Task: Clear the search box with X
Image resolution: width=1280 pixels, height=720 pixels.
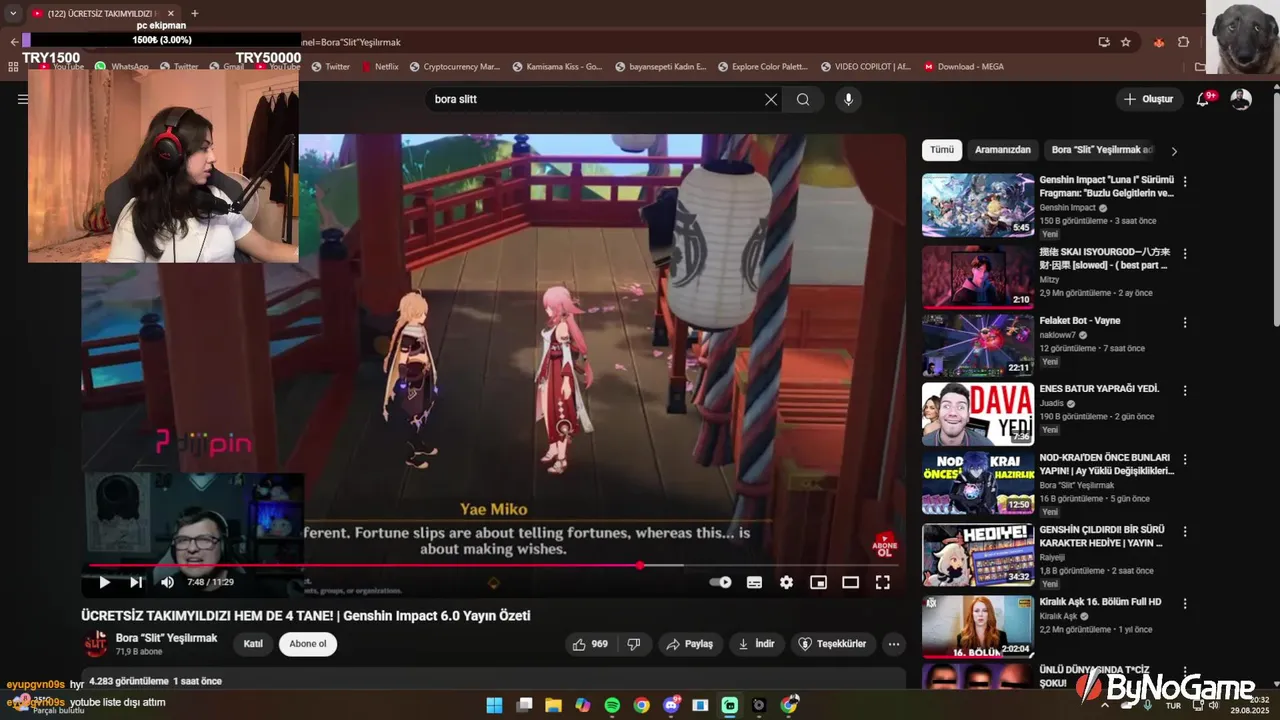Action: 771,99
